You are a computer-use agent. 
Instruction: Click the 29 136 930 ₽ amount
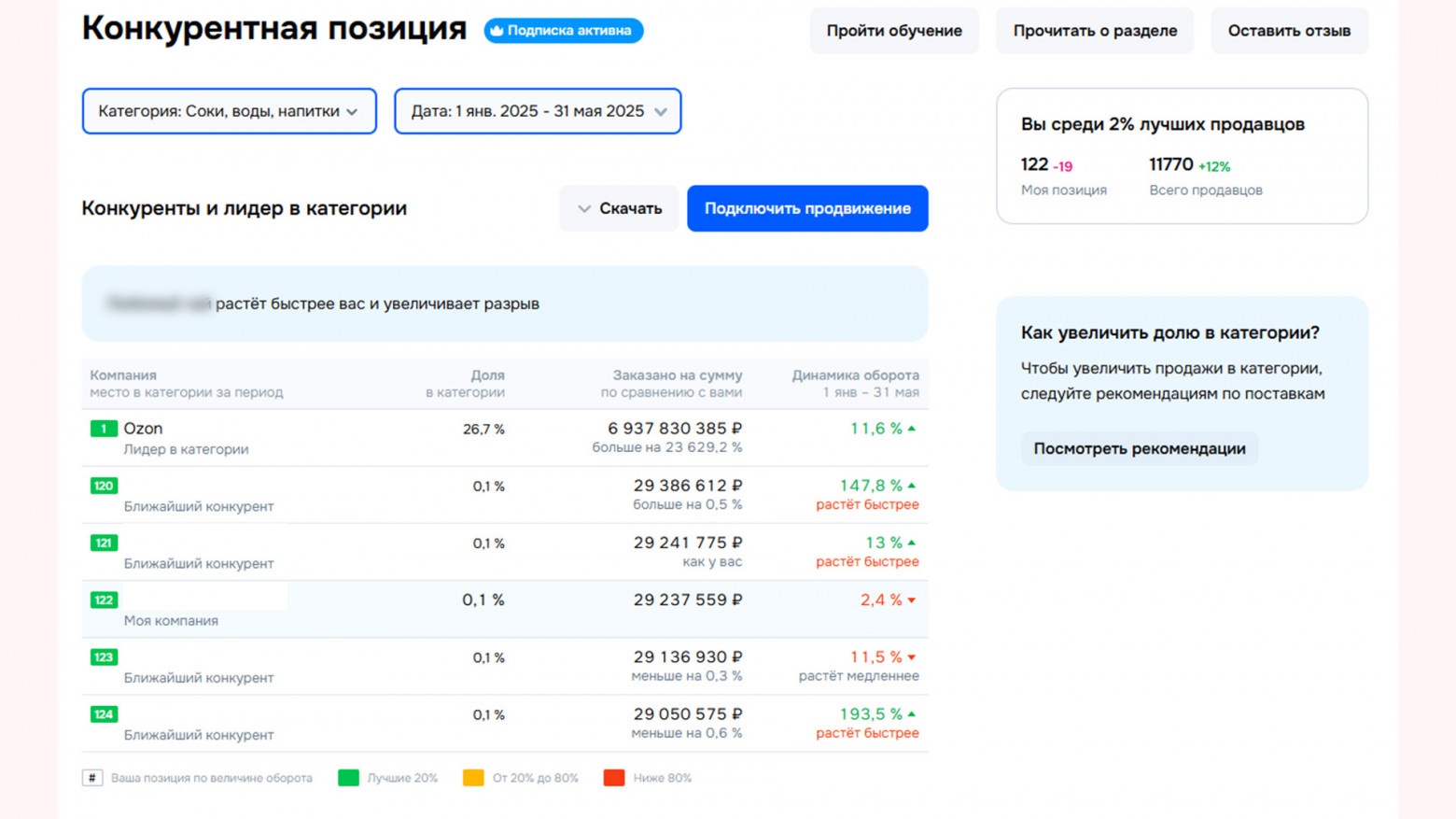(688, 657)
